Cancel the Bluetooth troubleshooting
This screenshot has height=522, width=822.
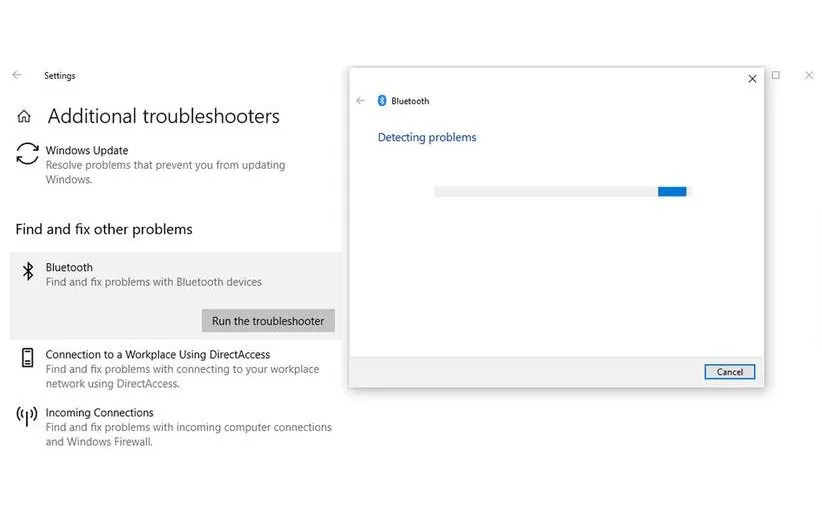coord(730,372)
